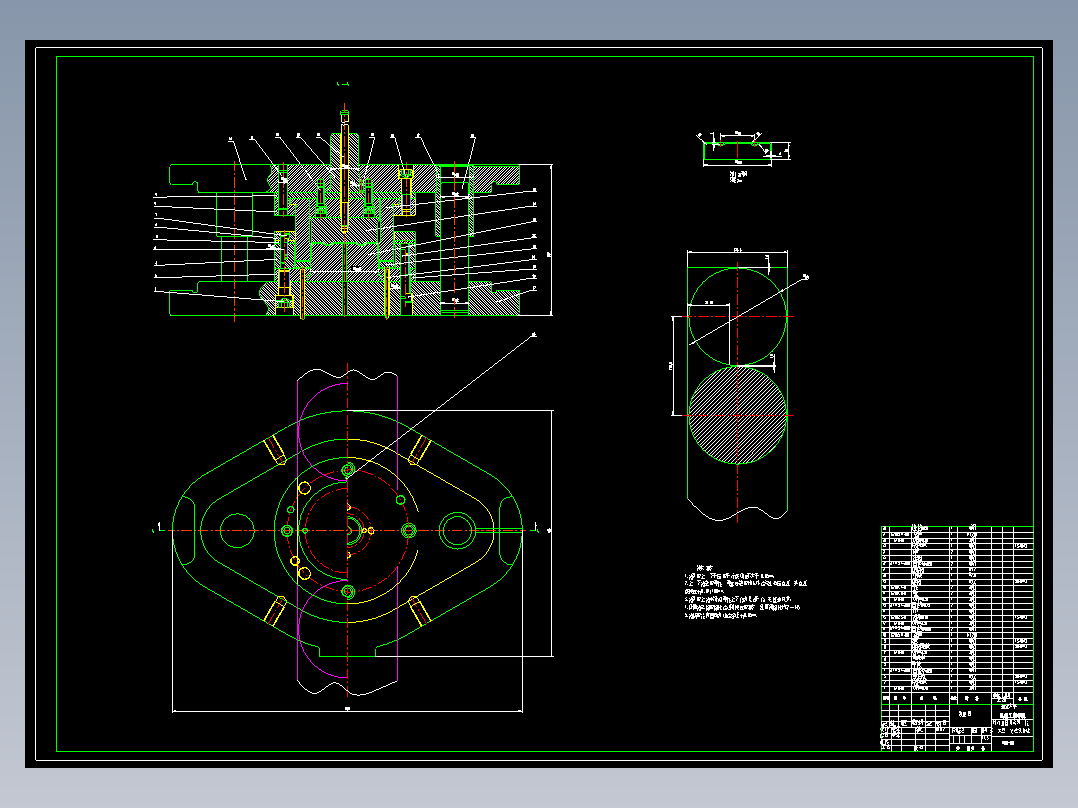Click the upper-left yellow slanted screw in plan view
1078x808 pixels.
tap(275, 450)
